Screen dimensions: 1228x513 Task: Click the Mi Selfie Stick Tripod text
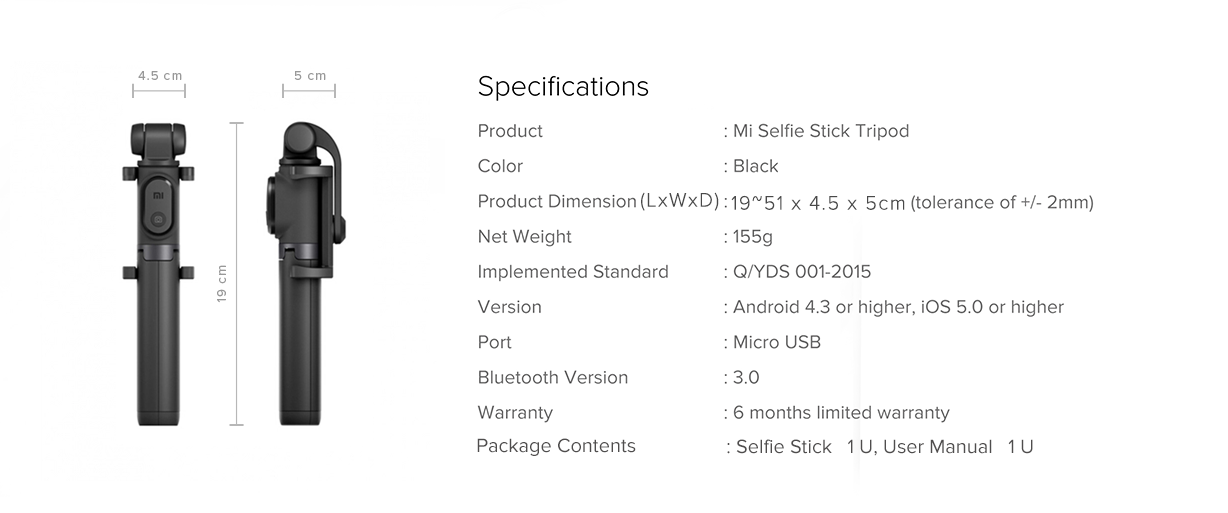(x=821, y=131)
